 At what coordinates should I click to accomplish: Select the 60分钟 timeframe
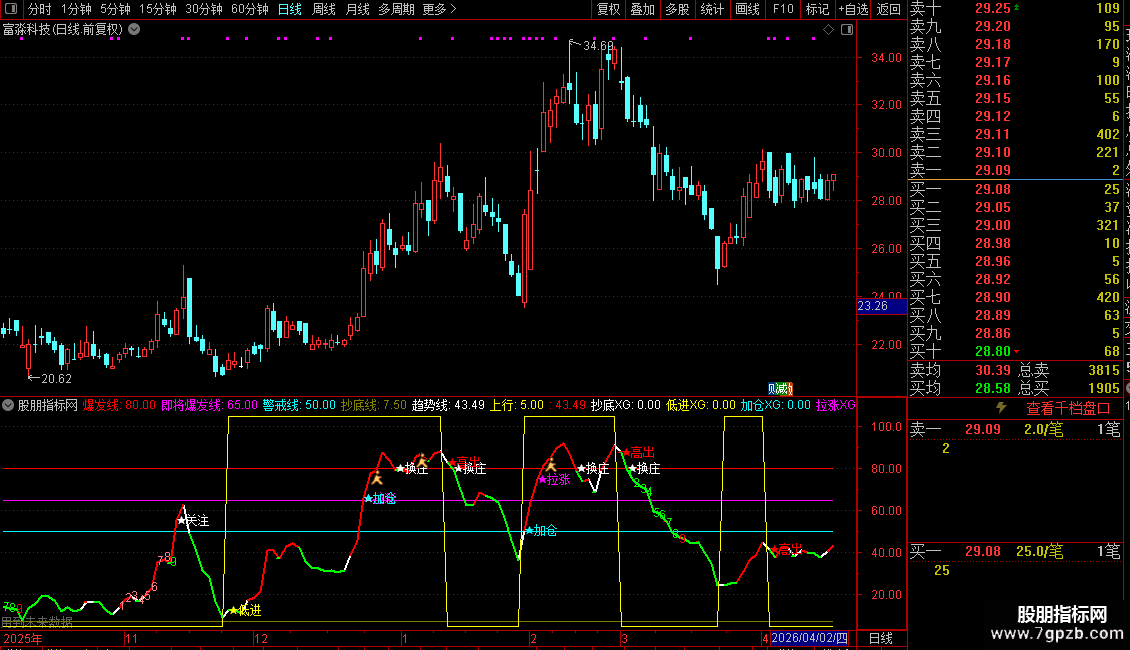[250, 10]
